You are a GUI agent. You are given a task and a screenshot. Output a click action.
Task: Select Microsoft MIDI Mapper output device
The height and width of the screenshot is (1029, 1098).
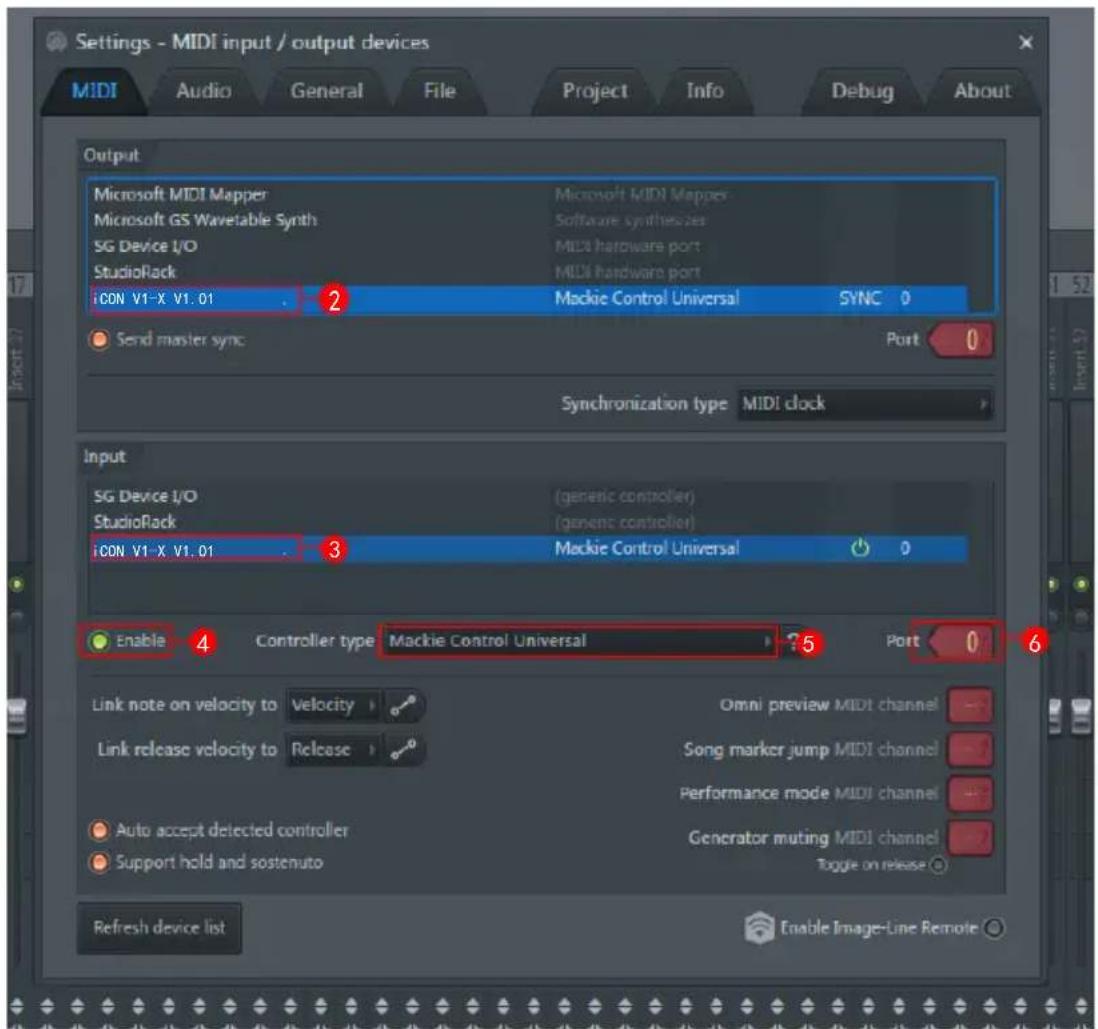pyautogui.click(x=530, y=195)
